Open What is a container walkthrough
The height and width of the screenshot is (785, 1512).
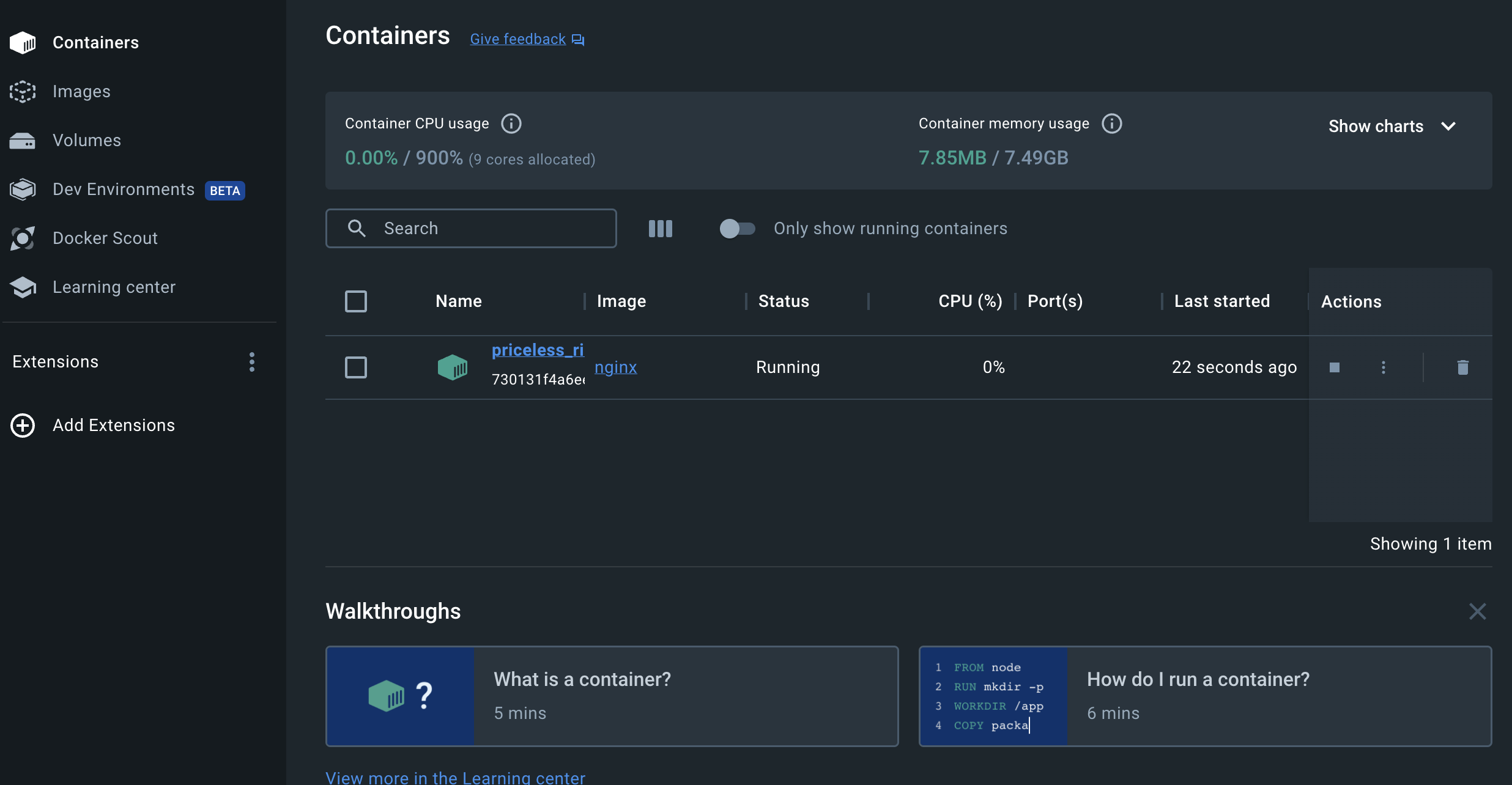(x=612, y=696)
